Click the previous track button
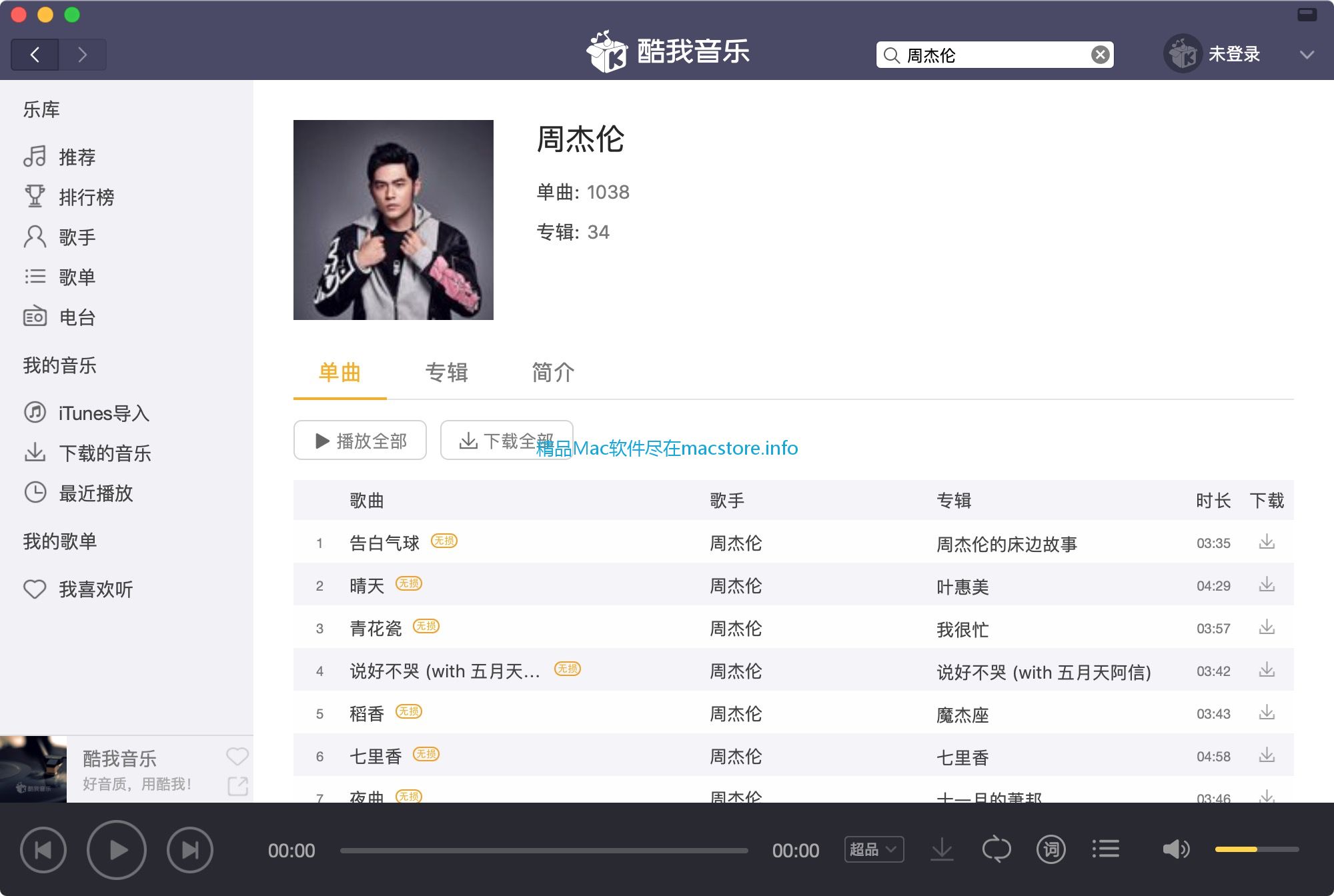 43,850
